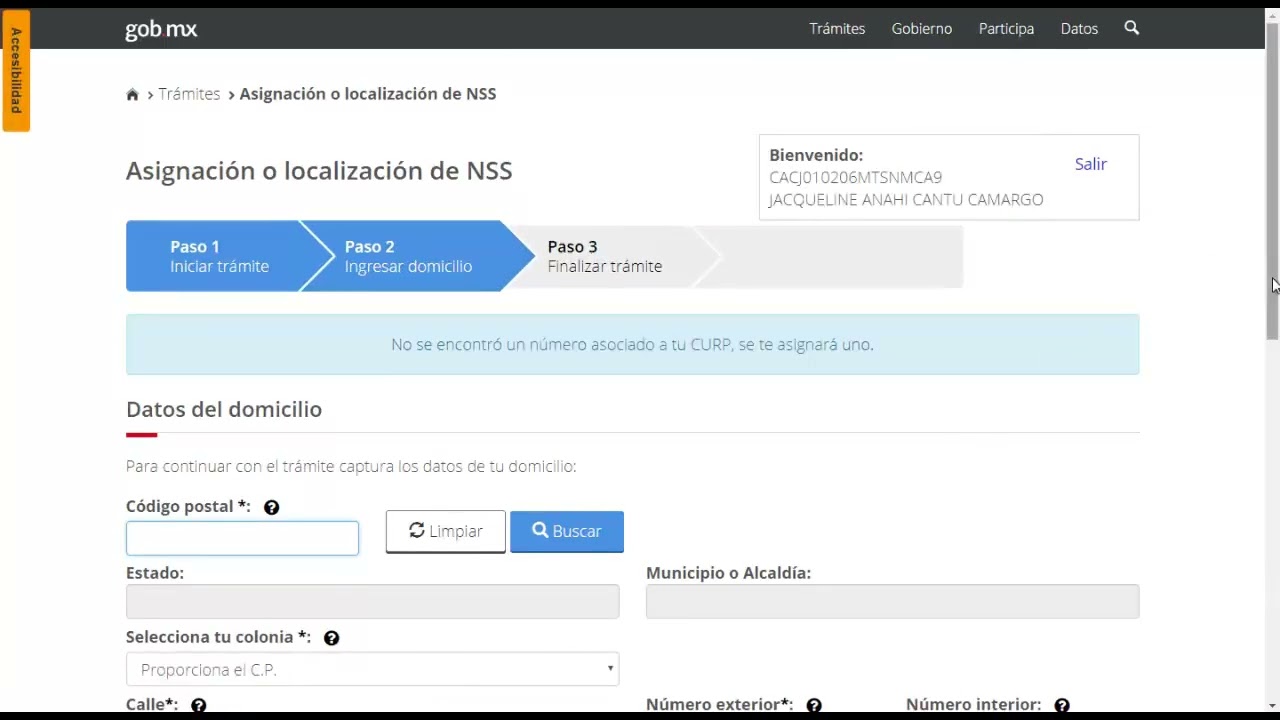This screenshot has height=720, width=1280.
Task: Open the Trámites menu
Action: (x=837, y=28)
